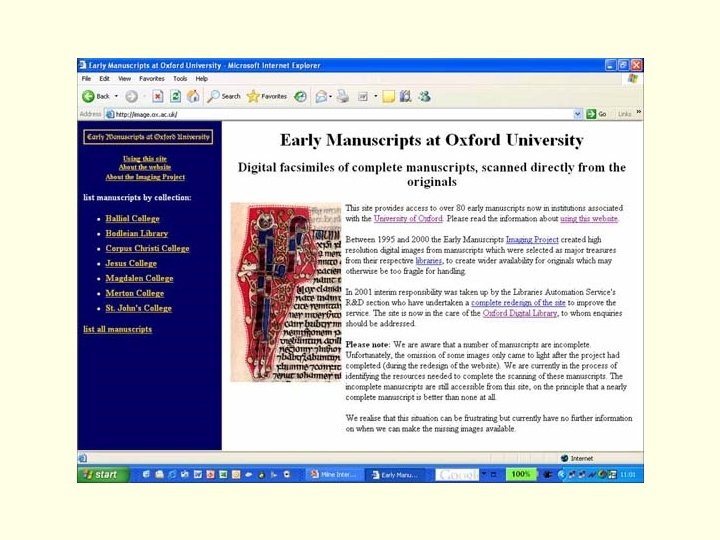Expand the address bar dropdown arrow

(578, 114)
